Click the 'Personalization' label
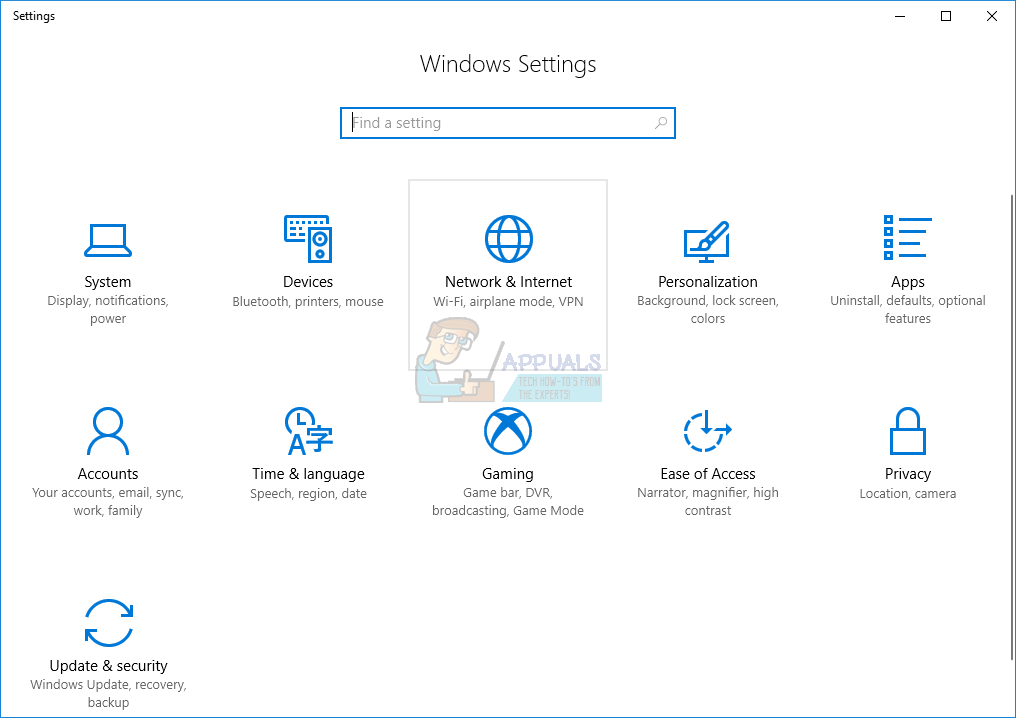The image size is (1016, 718). [708, 282]
